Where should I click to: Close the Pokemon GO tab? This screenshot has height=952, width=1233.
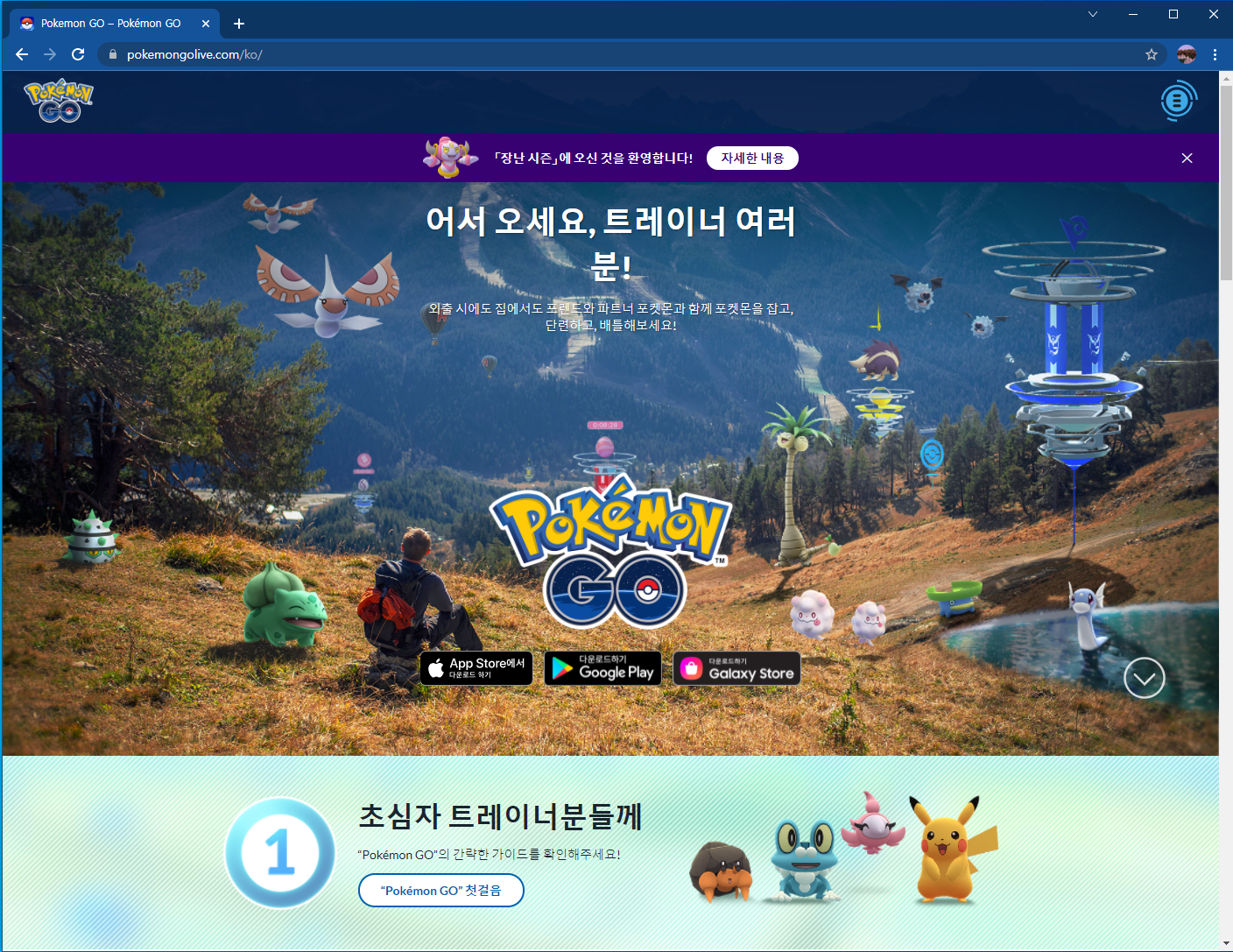tap(206, 24)
